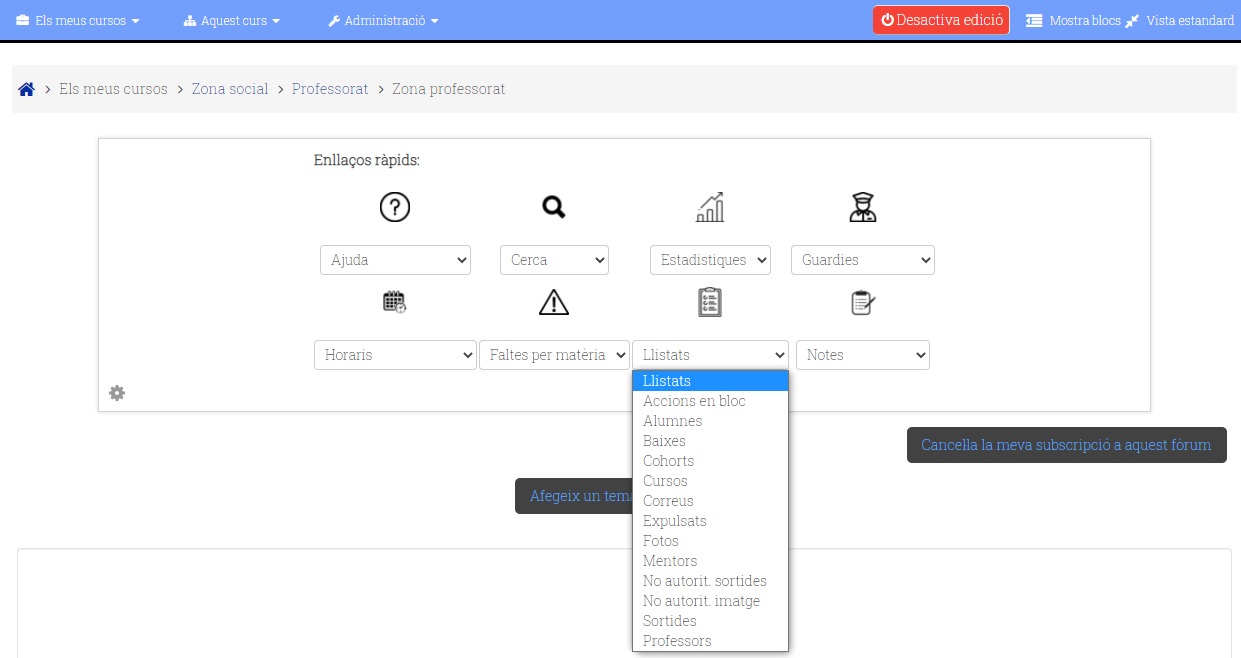Screen dimensions: 1241x658
Task: Click Cancel·la la meva subscripció button
Action: (1066, 445)
